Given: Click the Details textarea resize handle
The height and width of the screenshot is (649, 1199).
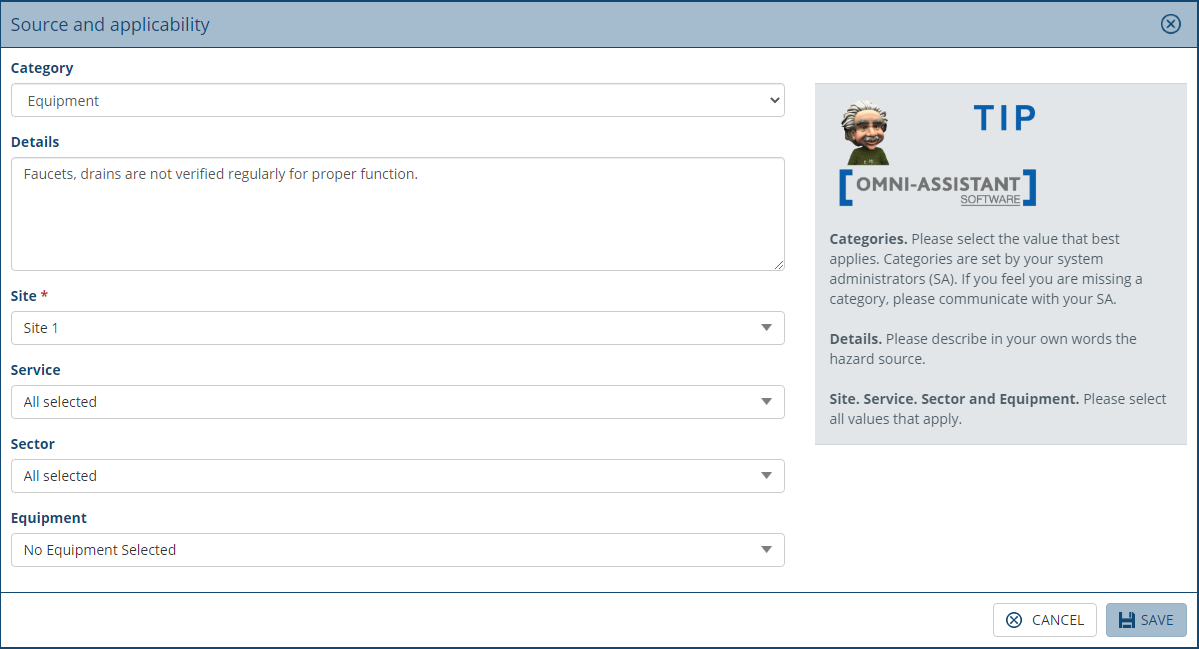Looking at the screenshot, I should (x=779, y=265).
